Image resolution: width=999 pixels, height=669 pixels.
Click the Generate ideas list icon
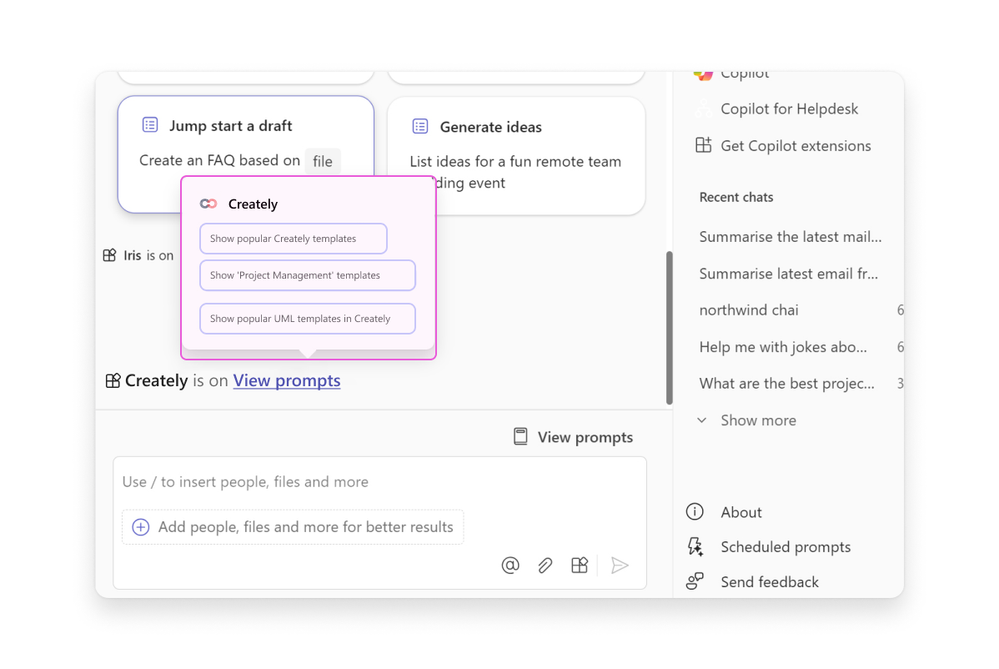420,126
